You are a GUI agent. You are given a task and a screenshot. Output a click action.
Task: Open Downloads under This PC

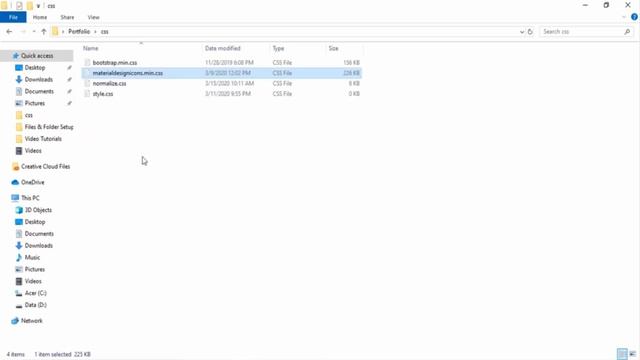point(38,245)
